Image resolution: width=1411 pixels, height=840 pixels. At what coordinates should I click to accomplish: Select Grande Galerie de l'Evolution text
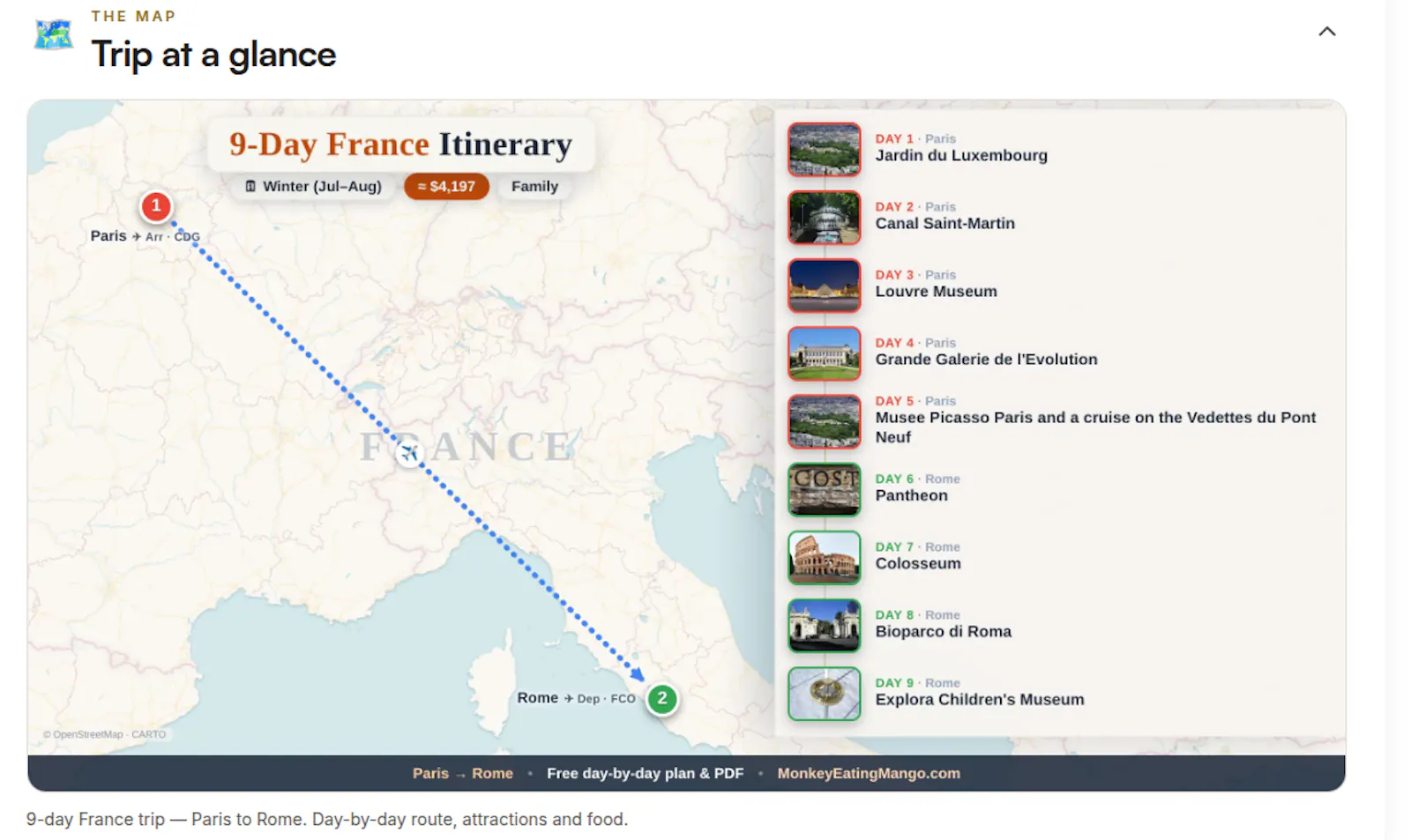[x=986, y=359]
